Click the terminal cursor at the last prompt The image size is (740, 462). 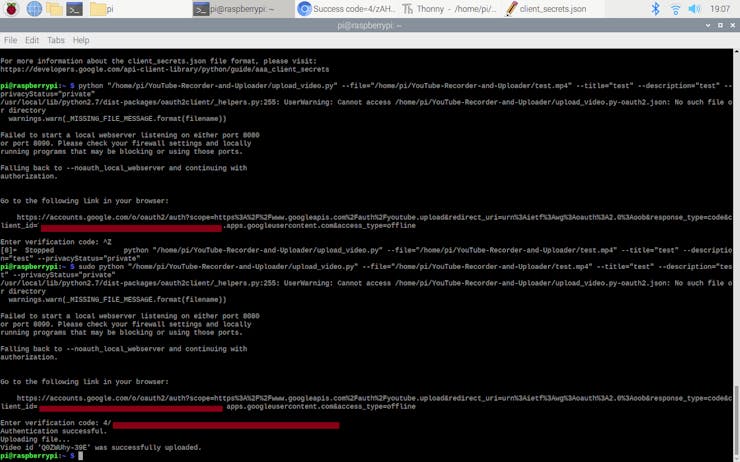[81, 456]
